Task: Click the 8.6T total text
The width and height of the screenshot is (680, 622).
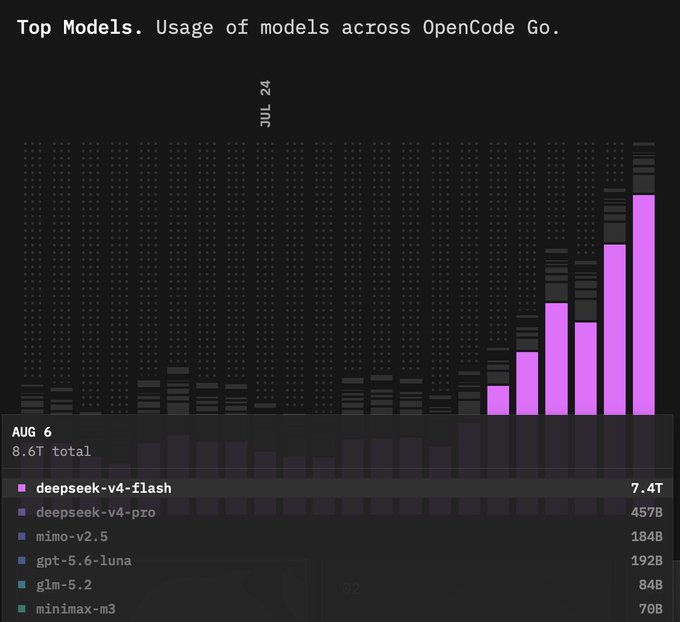Action: point(51,451)
